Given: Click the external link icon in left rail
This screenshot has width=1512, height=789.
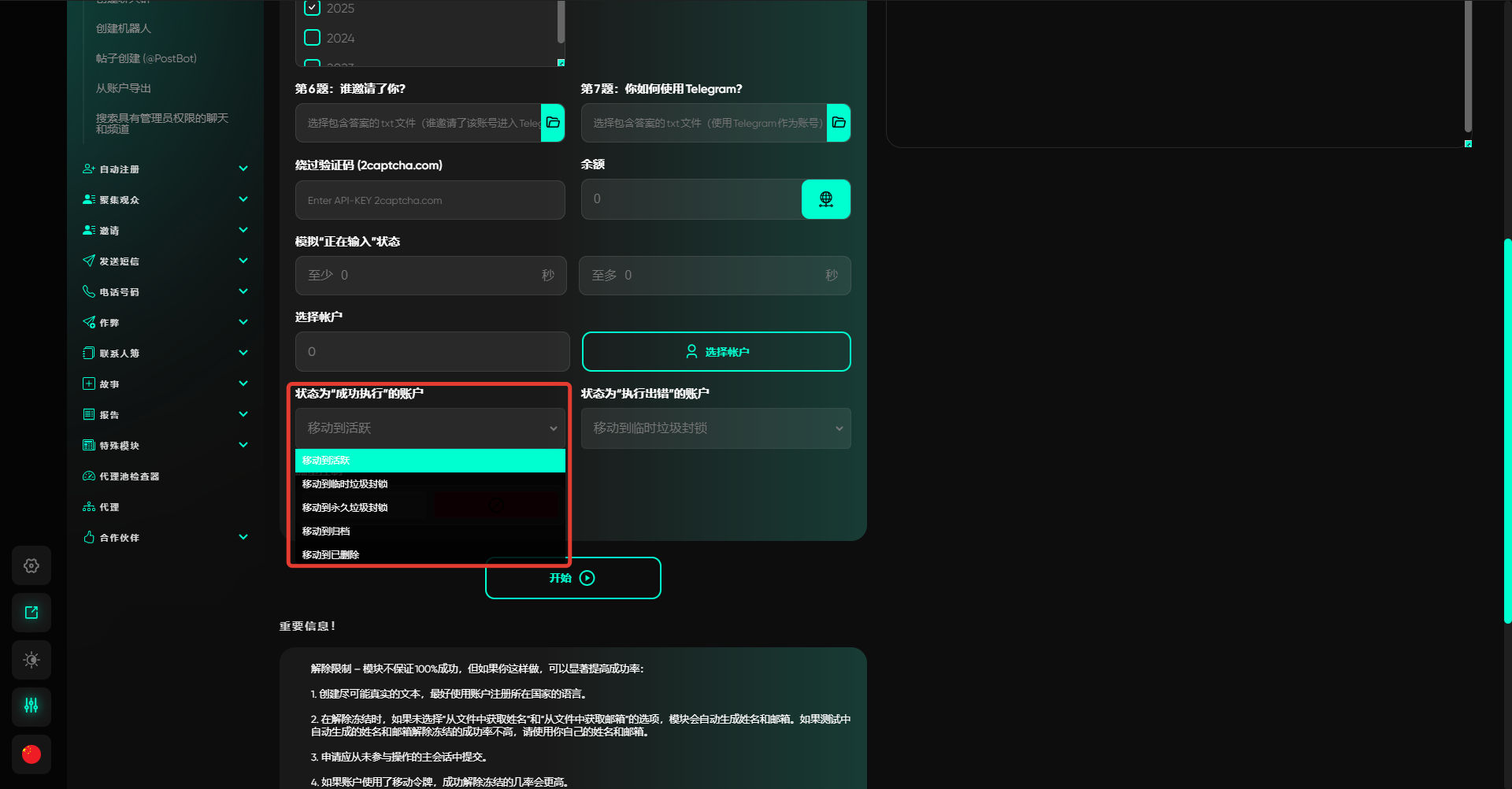Looking at the screenshot, I should pos(31,613).
